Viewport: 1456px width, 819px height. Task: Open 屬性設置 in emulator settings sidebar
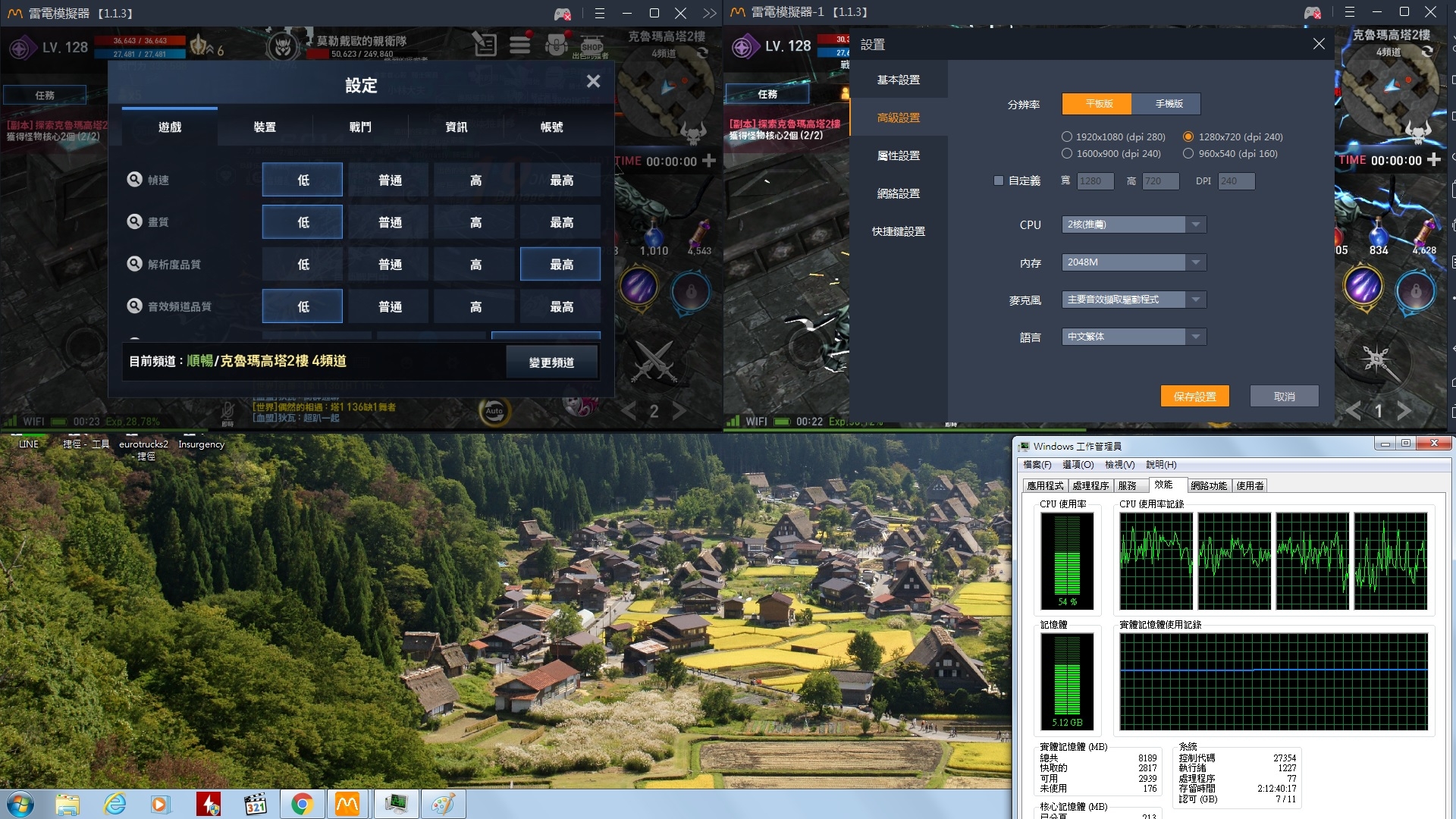click(899, 155)
